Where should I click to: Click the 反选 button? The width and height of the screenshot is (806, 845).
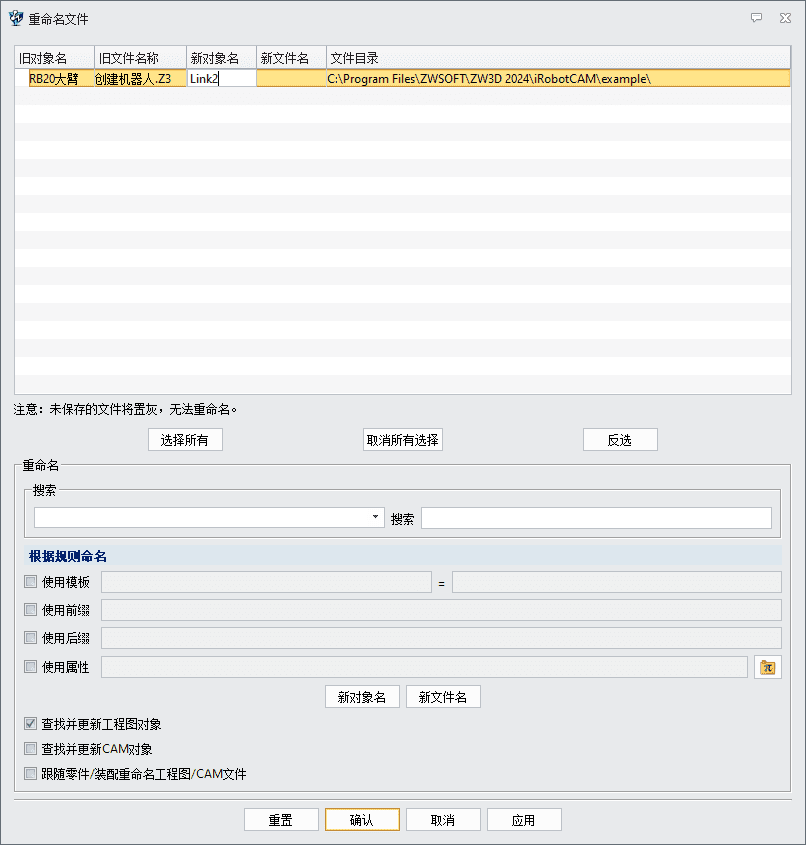pos(620,440)
